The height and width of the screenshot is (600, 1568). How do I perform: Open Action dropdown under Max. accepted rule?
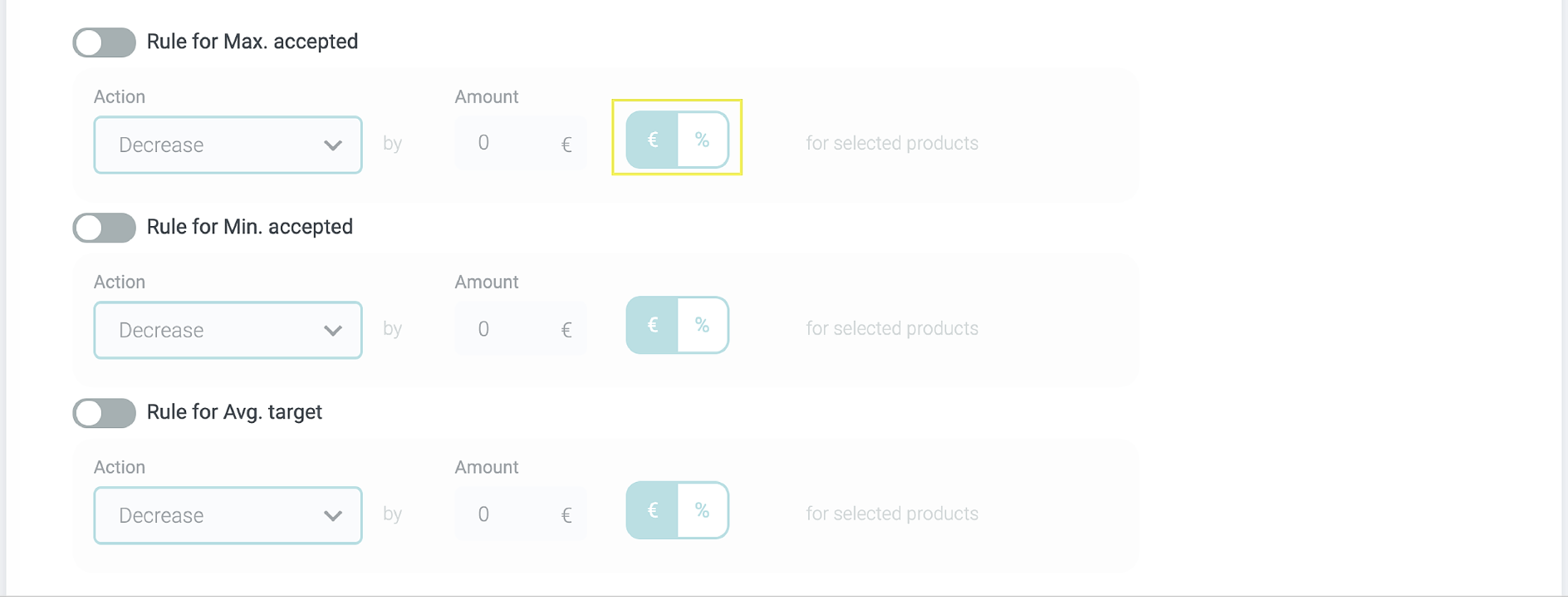coord(228,145)
